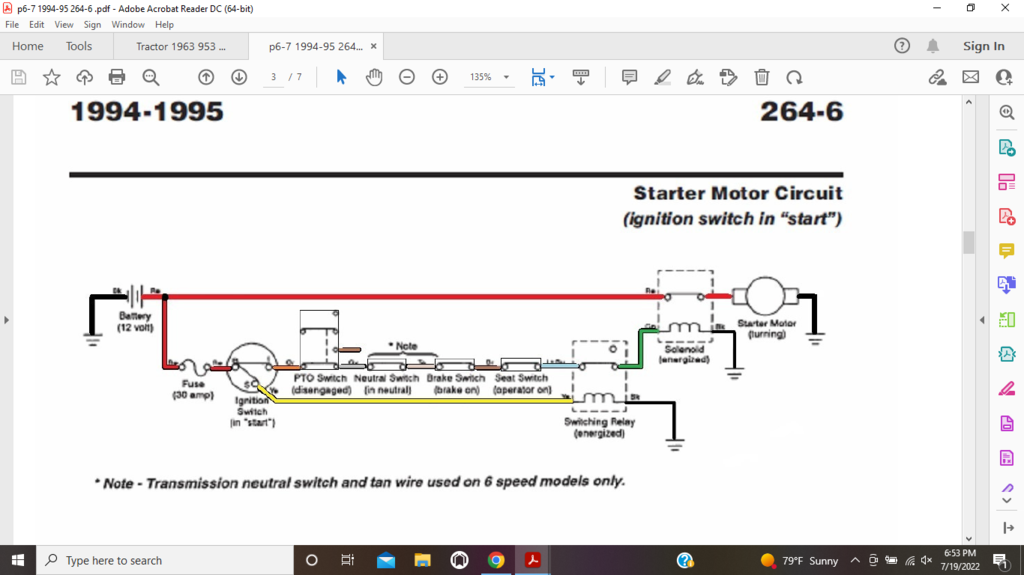This screenshot has height=575, width=1024.
Task: Click the Rotate page icon
Action: click(794, 77)
